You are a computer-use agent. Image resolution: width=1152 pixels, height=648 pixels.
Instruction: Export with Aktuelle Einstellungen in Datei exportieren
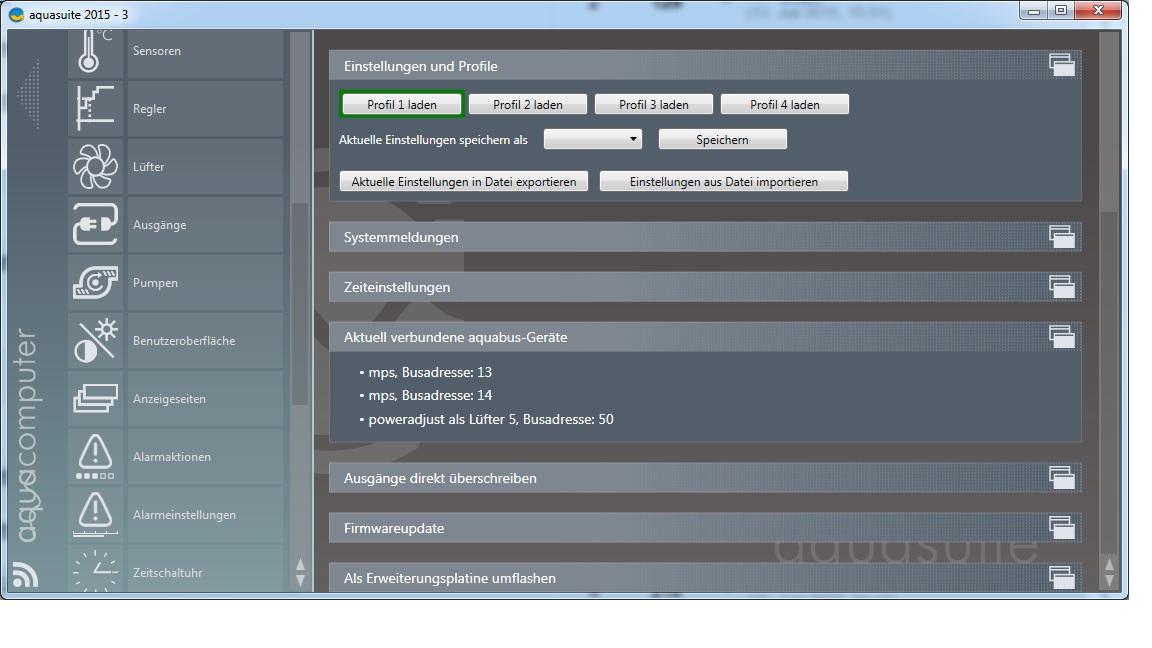[464, 181]
